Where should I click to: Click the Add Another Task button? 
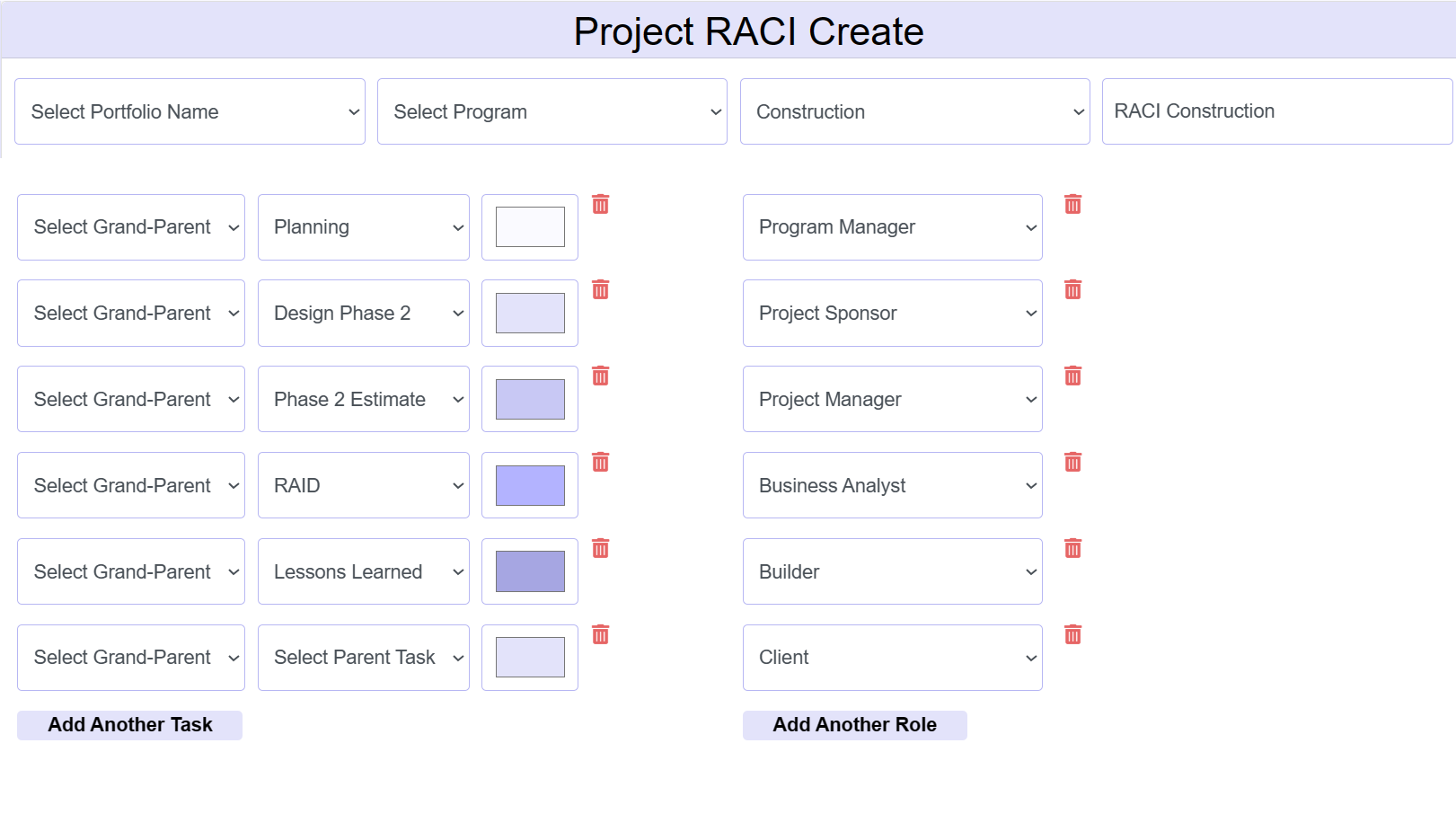tap(129, 724)
